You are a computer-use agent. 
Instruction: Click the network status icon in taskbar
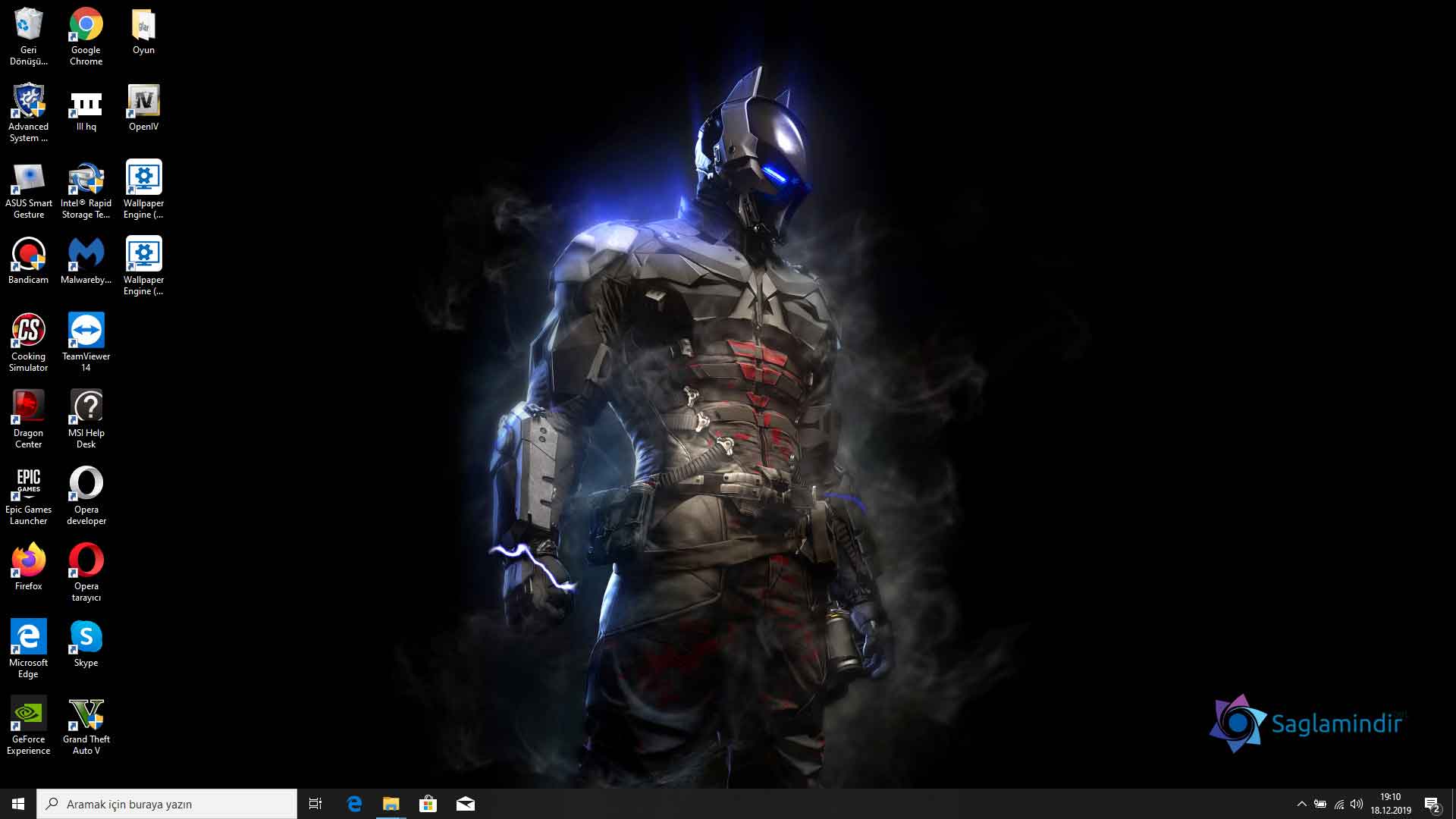[x=1338, y=803]
